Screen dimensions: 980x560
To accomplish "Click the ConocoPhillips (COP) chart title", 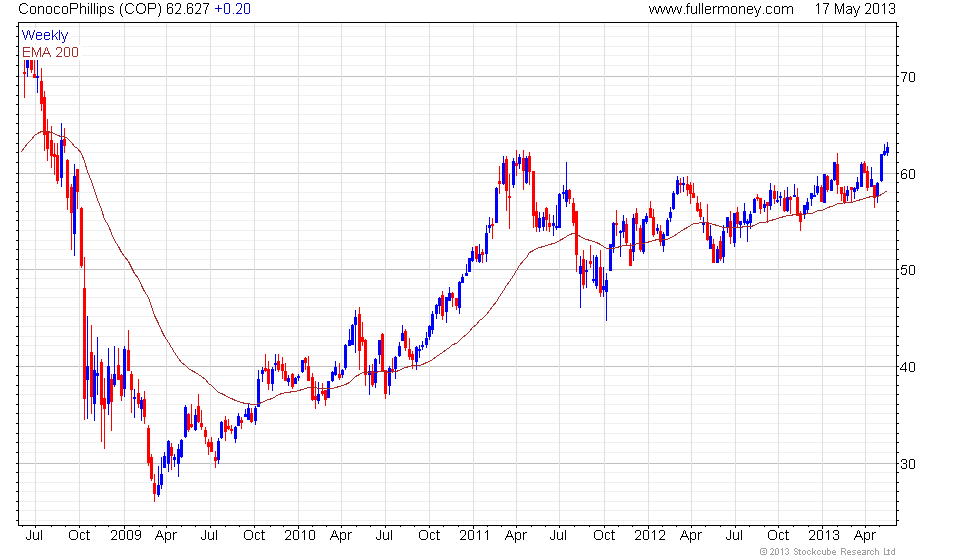I will [90, 9].
